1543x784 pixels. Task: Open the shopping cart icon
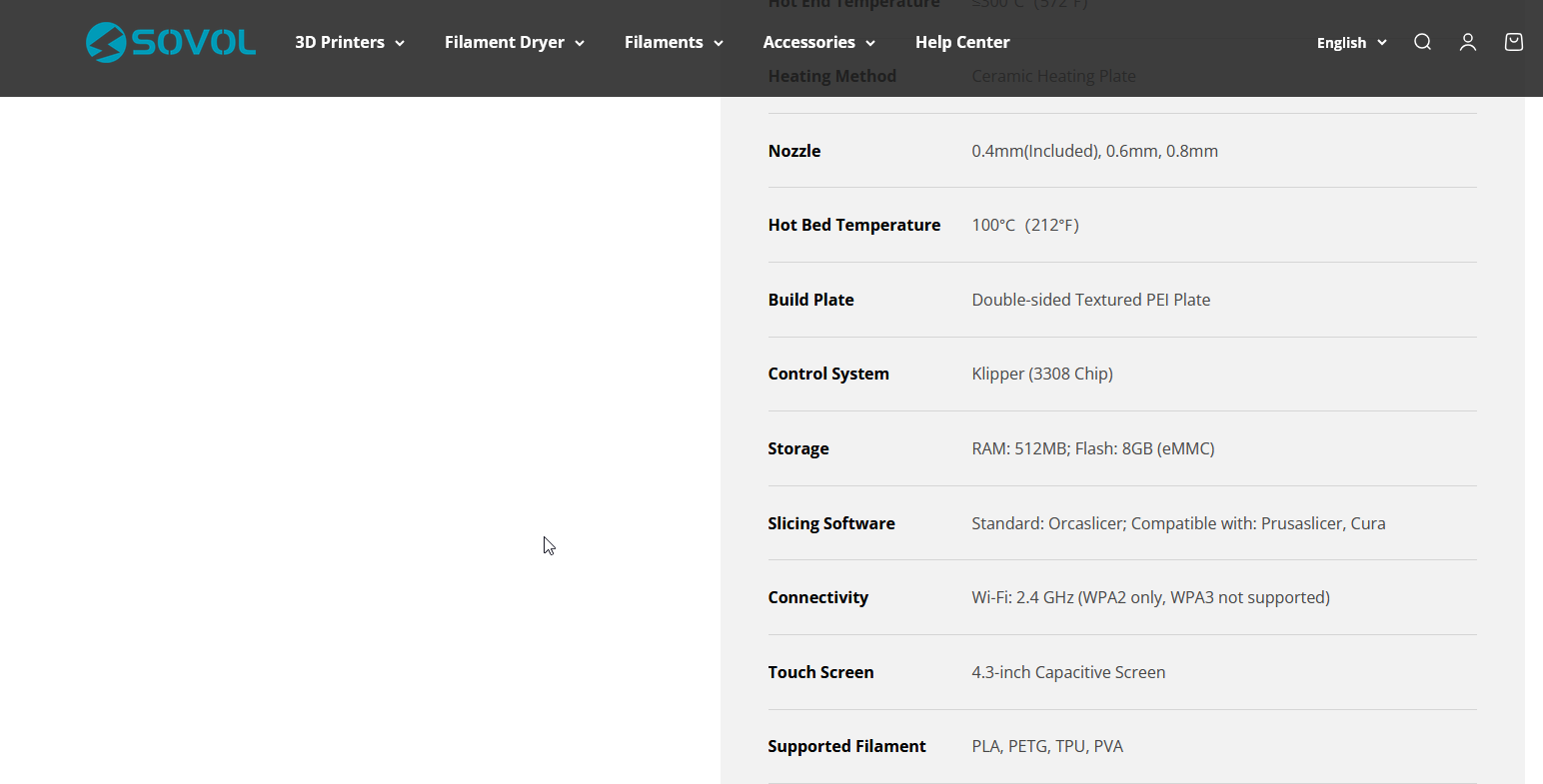click(x=1514, y=42)
